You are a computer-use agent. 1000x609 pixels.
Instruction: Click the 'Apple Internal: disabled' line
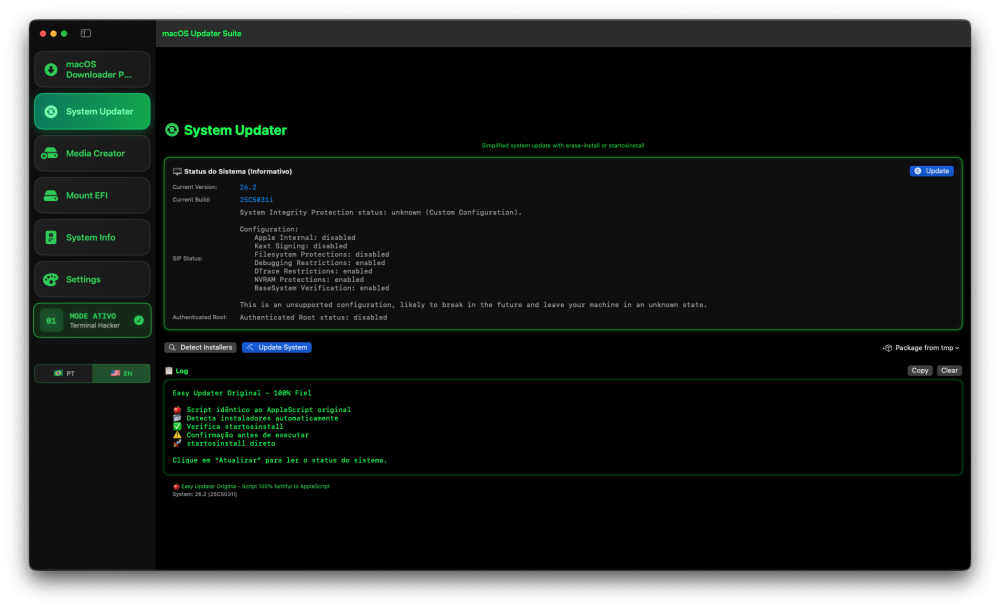[305, 238]
